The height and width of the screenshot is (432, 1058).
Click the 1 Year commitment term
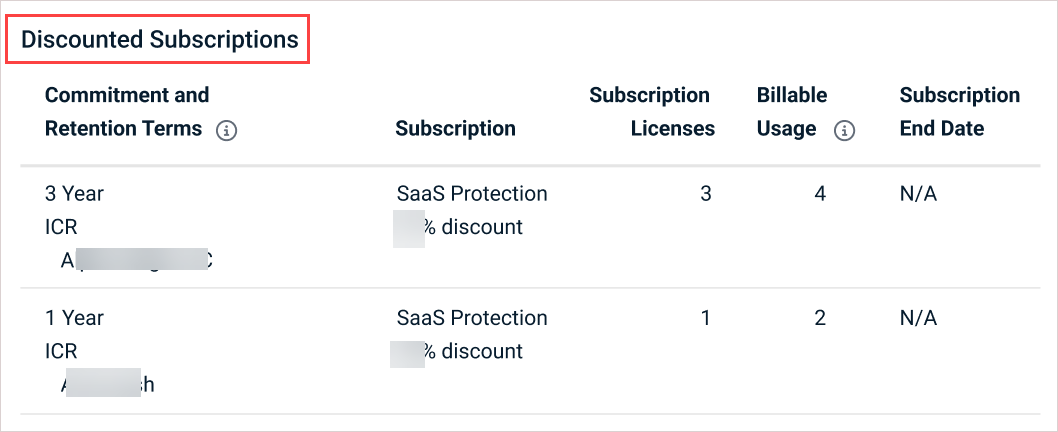74,318
